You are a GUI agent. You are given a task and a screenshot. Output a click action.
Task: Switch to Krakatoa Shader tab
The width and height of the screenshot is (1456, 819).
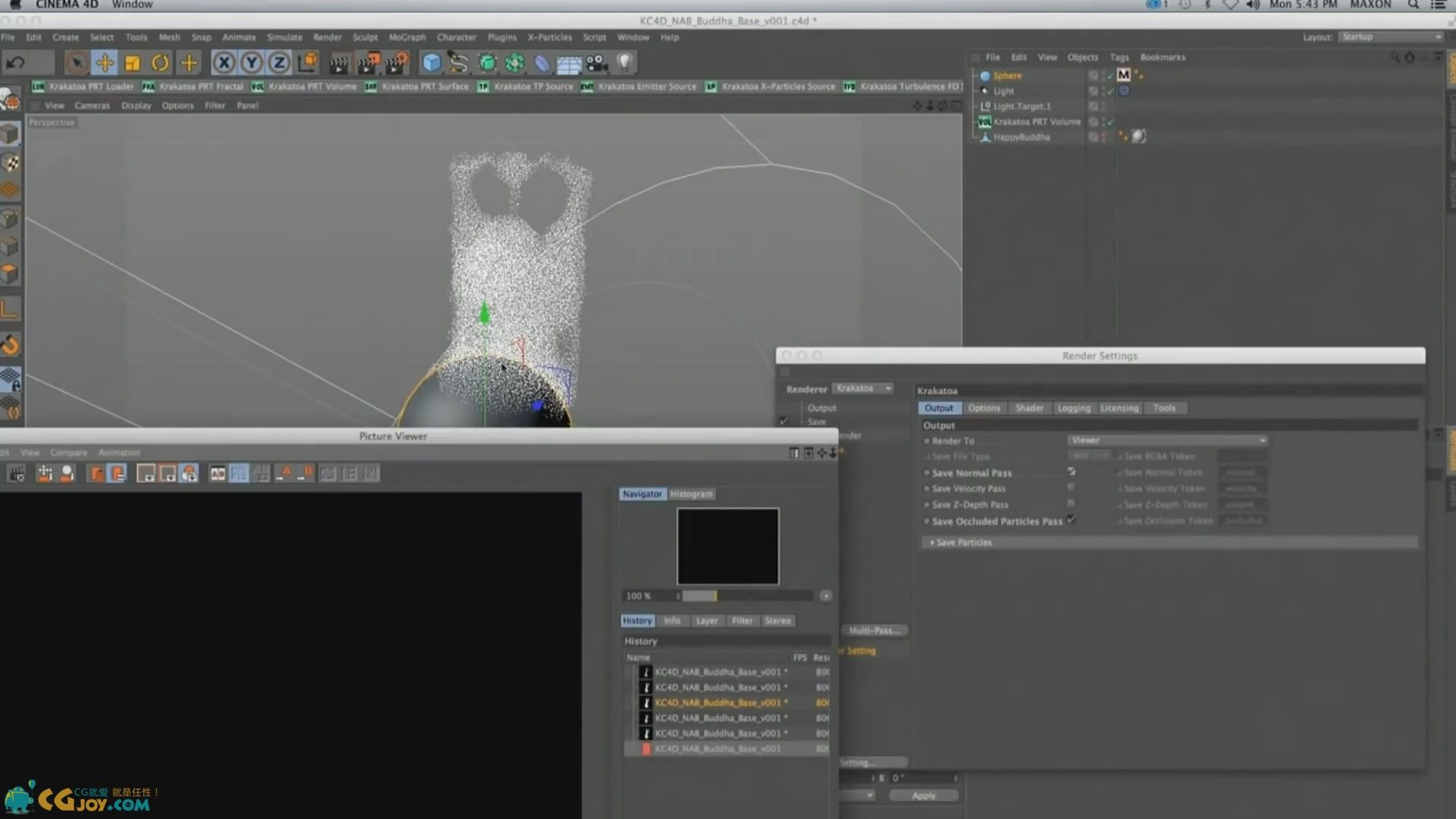click(x=1029, y=409)
